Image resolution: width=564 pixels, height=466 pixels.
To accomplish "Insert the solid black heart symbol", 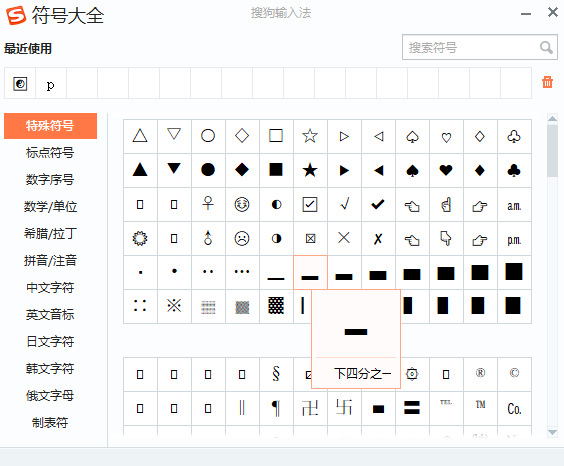I will pos(446,170).
